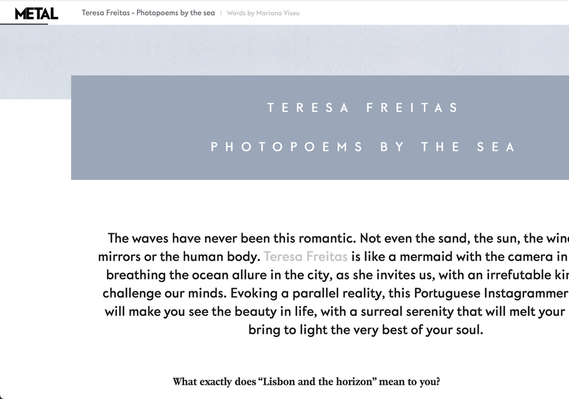Screen dimensions: 569x399
Task: Click the dark underline beneath METAL logo
Action: click(24, 24)
